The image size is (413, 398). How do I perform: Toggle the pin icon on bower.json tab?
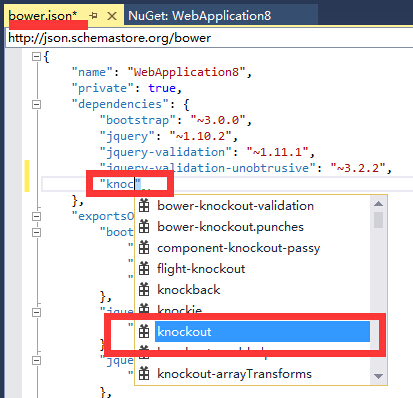(x=94, y=15)
